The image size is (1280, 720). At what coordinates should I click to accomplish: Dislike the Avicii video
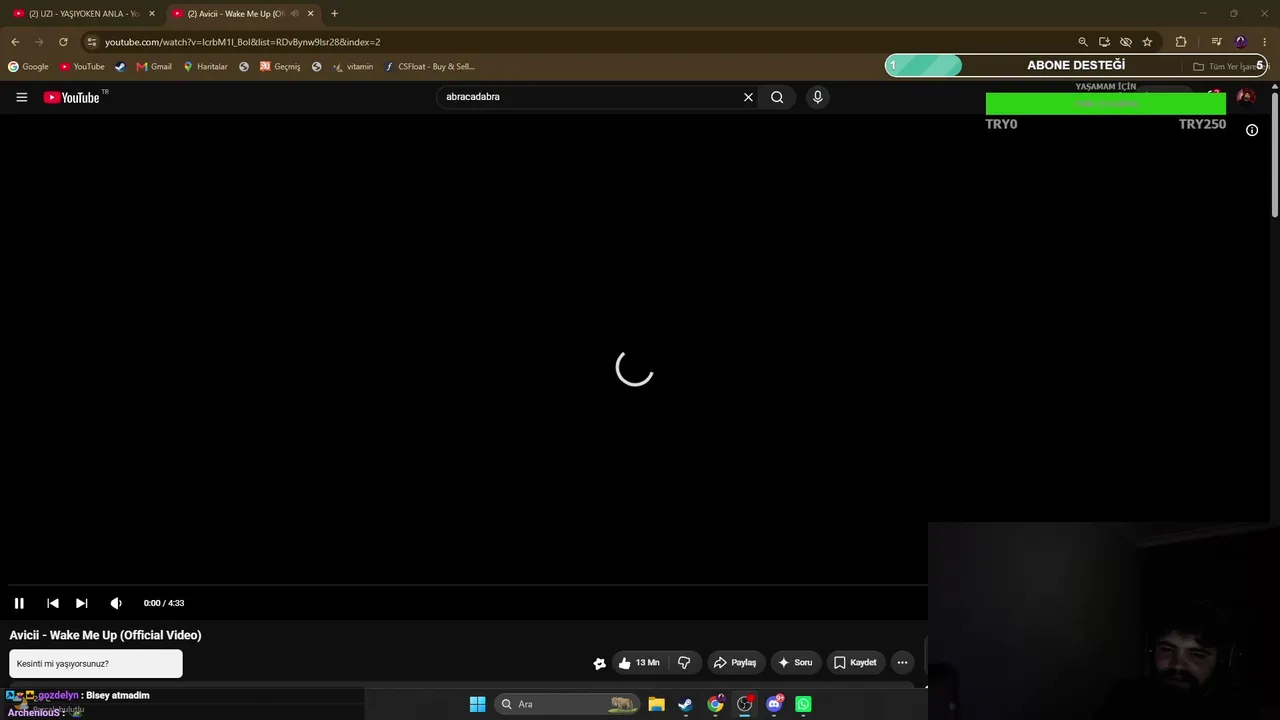point(684,662)
